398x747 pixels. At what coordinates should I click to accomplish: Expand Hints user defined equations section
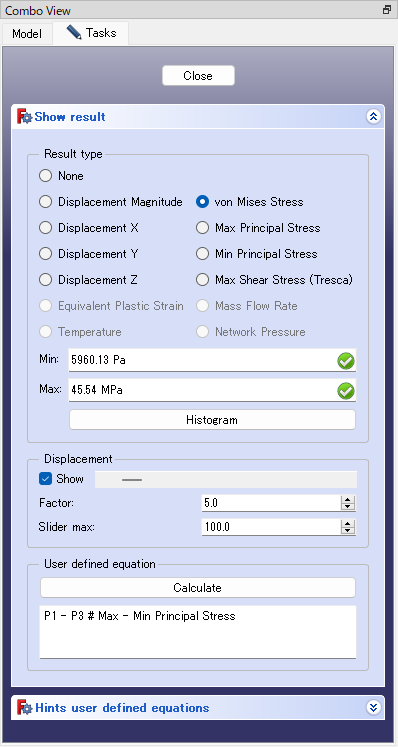tap(374, 707)
